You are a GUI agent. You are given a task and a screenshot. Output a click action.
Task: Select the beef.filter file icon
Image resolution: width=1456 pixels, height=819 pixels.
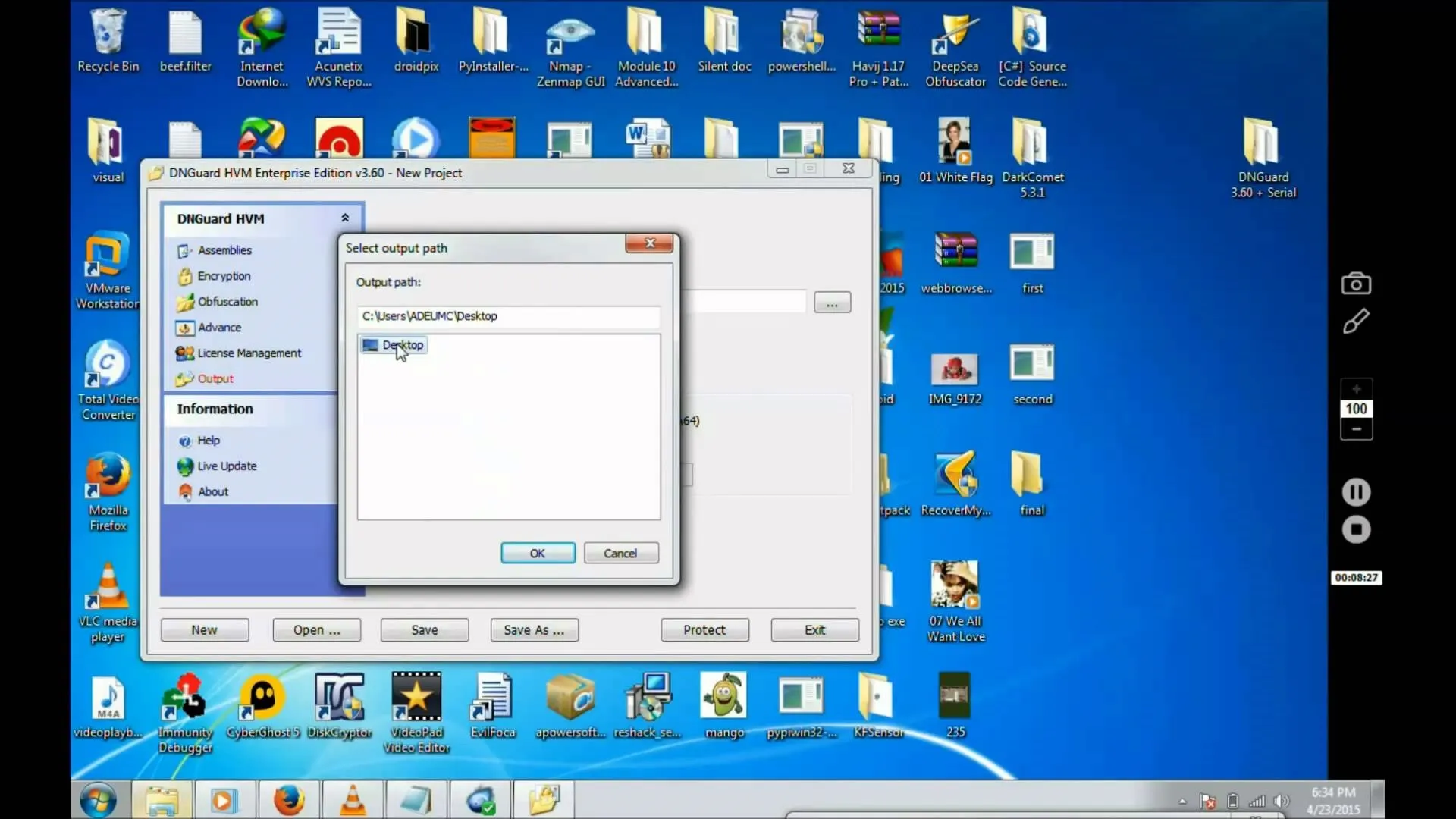point(185,42)
